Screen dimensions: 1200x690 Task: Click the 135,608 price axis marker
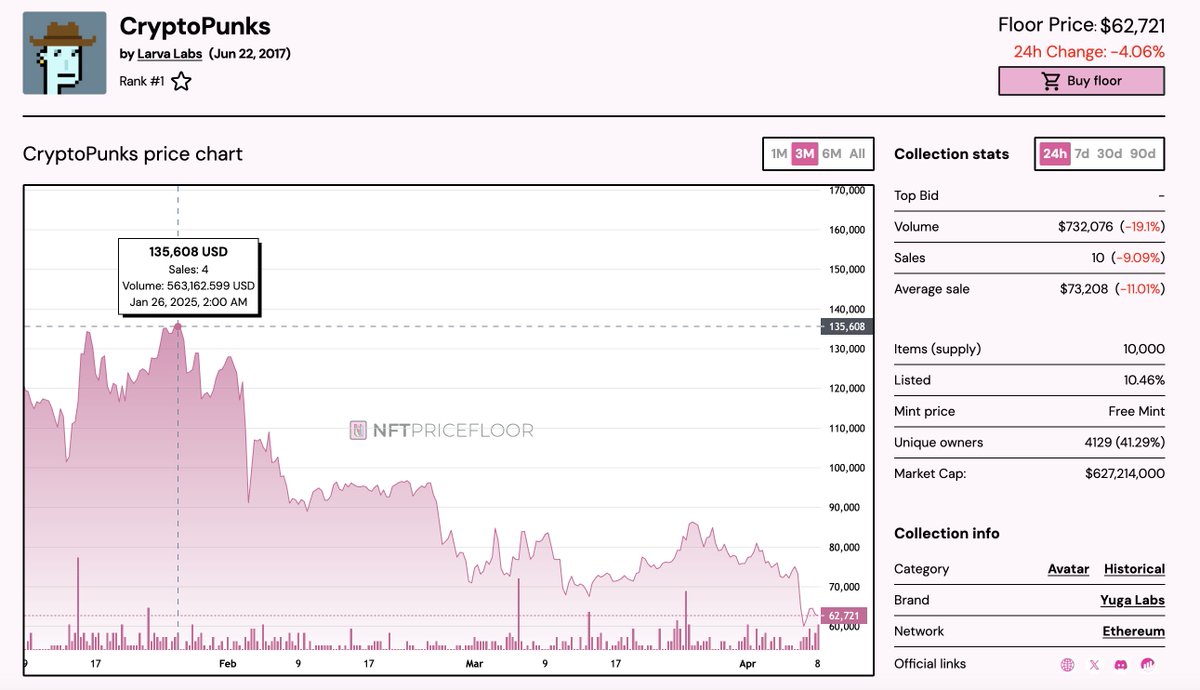coord(846,326)
